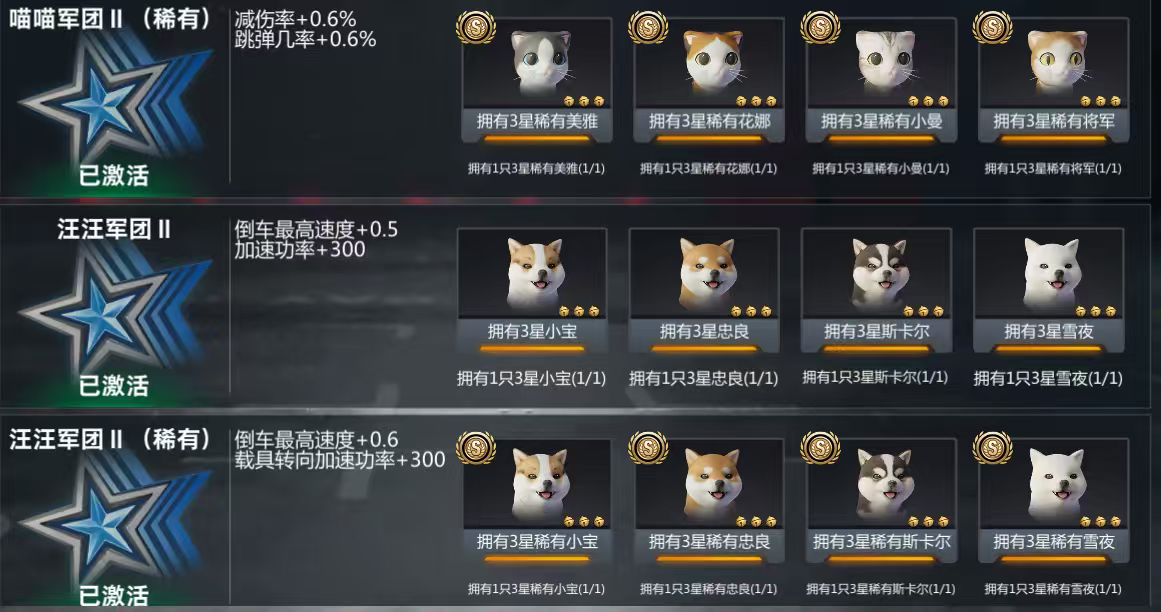
Task: Click the 拥有3星稀有将军 label
Action: [x=1054, y=121]
